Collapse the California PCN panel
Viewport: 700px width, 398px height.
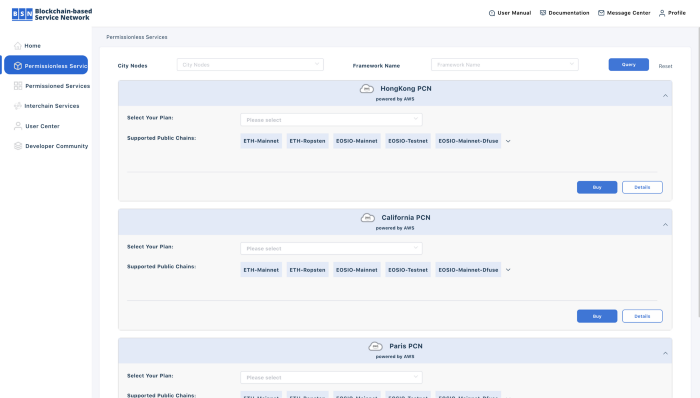(x=665, y=224)
